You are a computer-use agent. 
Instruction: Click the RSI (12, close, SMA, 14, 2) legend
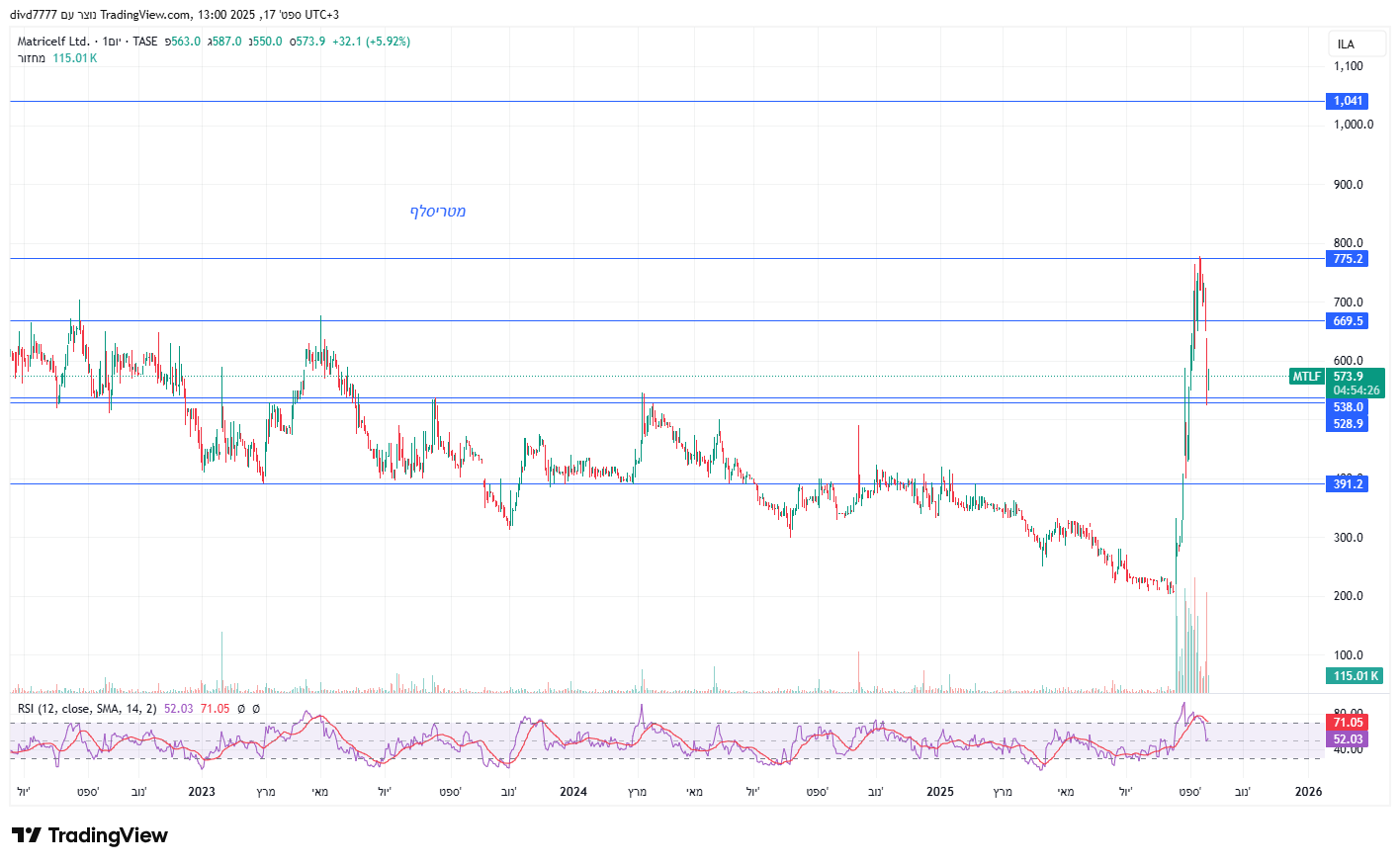coord(87,709)
